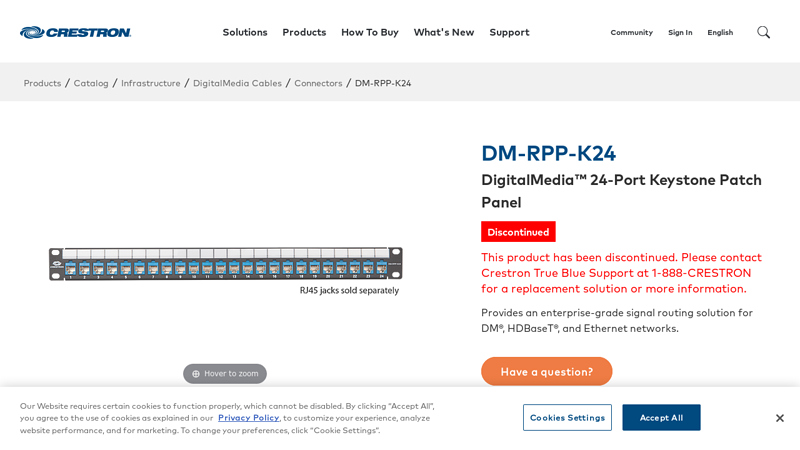Go to DigitalMedia Cables breadcrumb
Screen dimensions: 800x450
point(237,83)
